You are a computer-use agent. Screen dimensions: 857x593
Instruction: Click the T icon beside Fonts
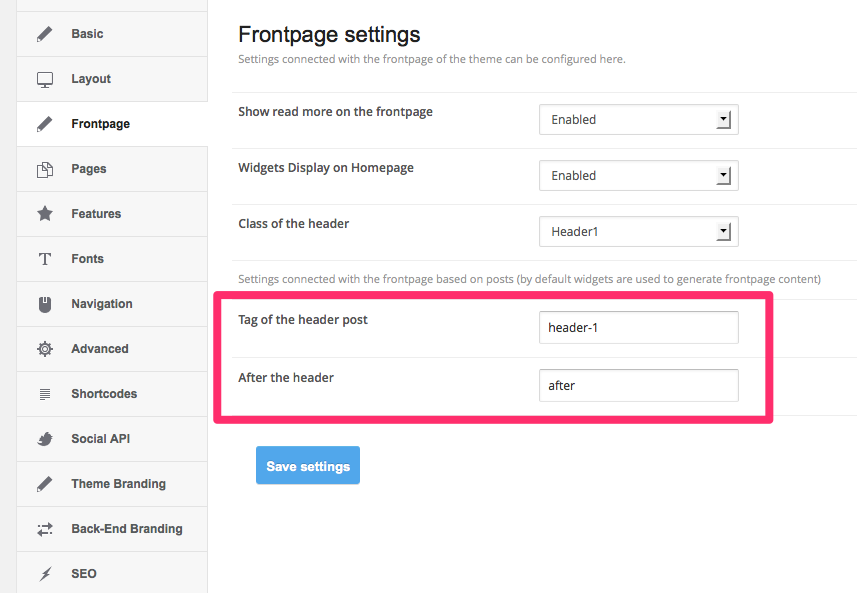[x=45, y=259]
